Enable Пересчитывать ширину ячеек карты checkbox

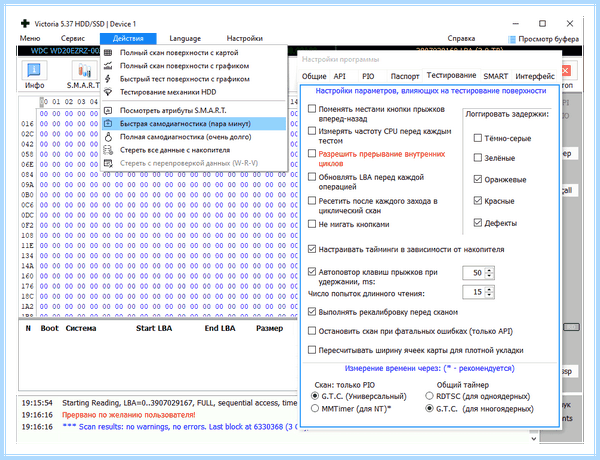pyautogui.click(x=312, y=350)
